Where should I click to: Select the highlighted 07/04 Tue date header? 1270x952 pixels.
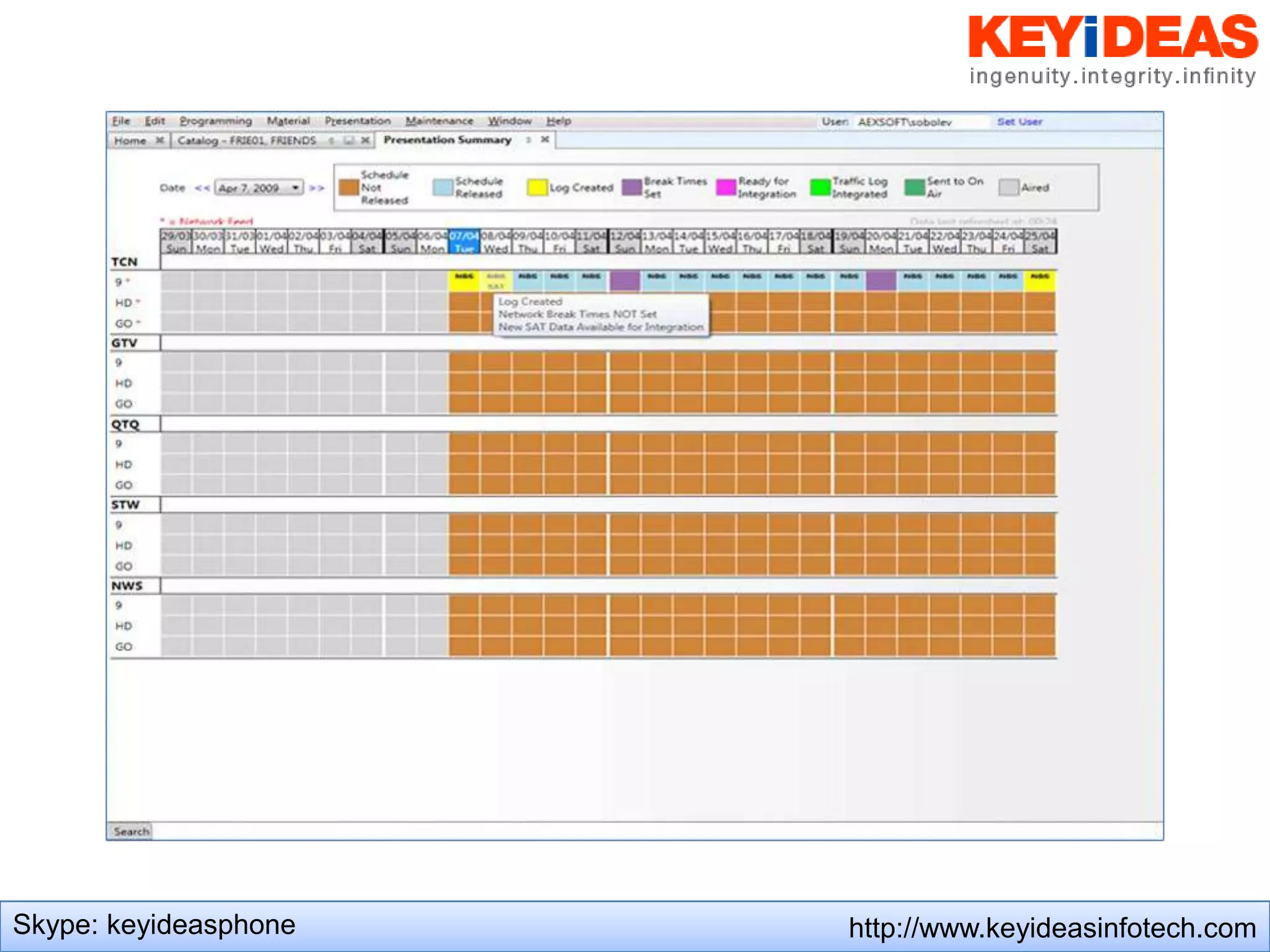pos(464,242)
